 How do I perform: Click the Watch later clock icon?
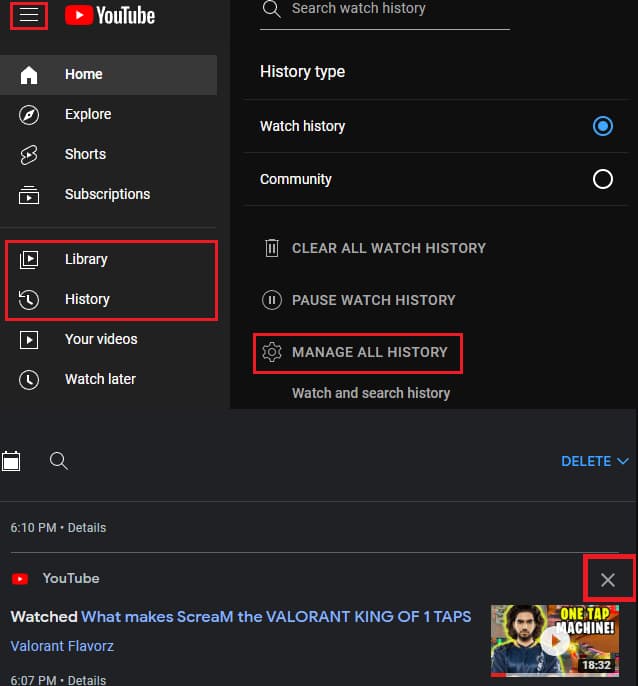[x=29, y=379]
